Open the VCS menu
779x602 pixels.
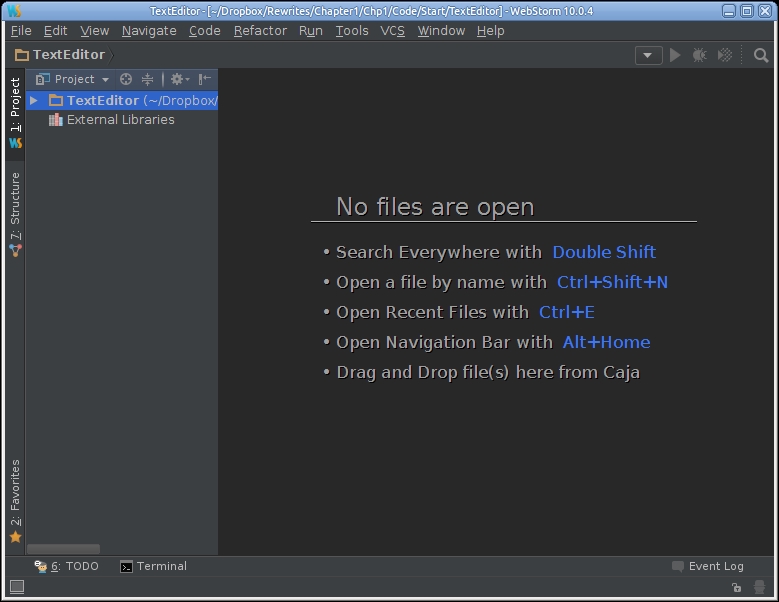[x=392, y=31]
